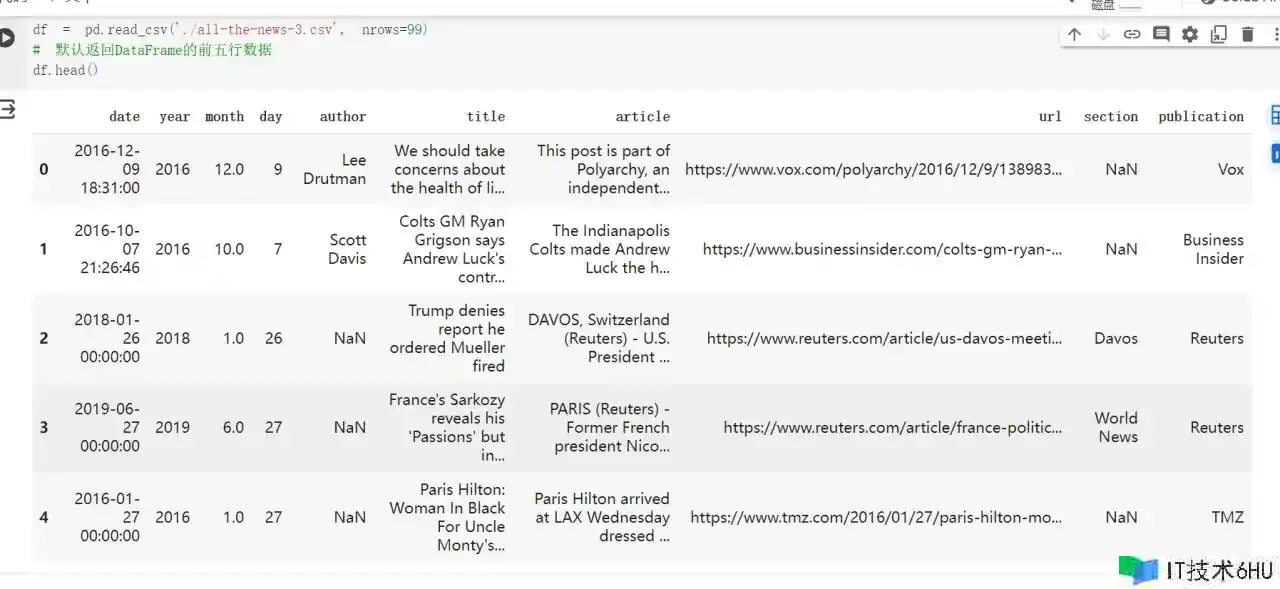Click the 'publication' column header
Viewport: 1280px width, 589px height.
(x=1201, y=117)
